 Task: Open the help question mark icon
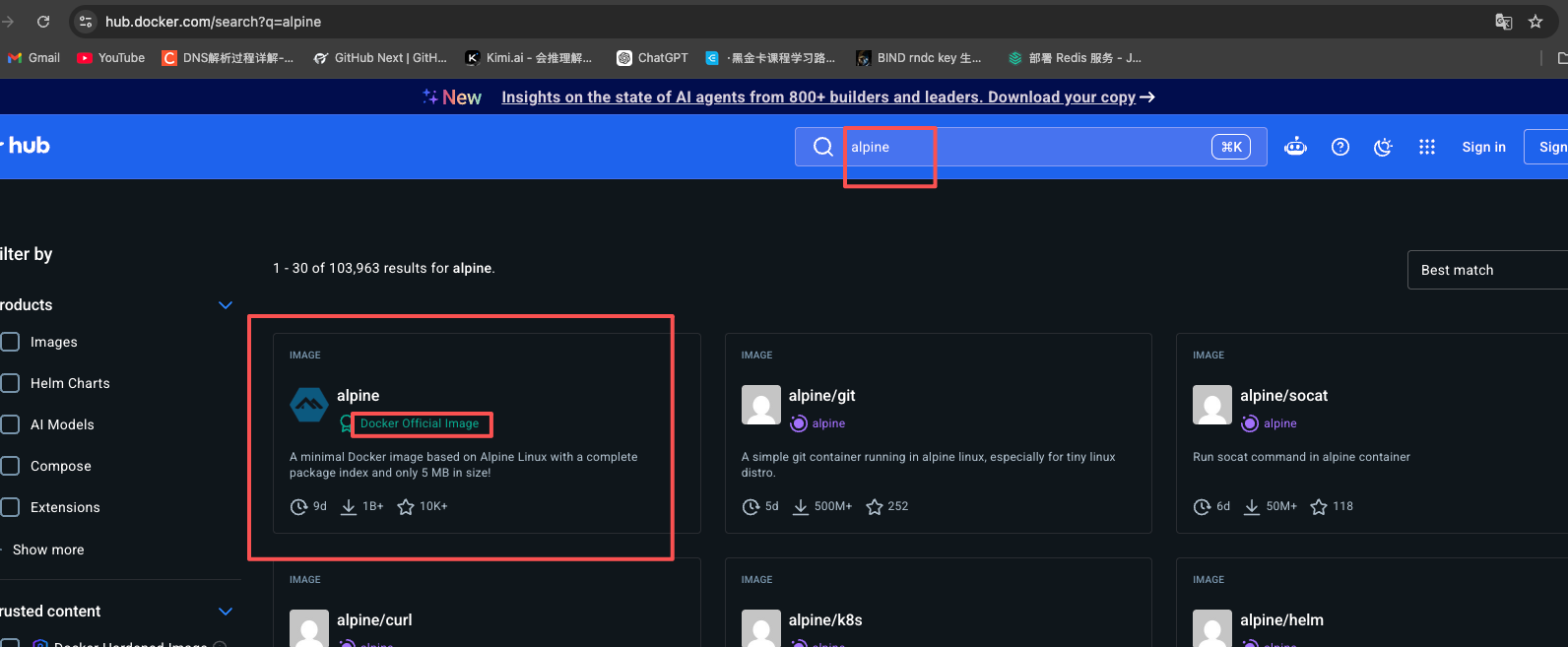pos(1339,147)
